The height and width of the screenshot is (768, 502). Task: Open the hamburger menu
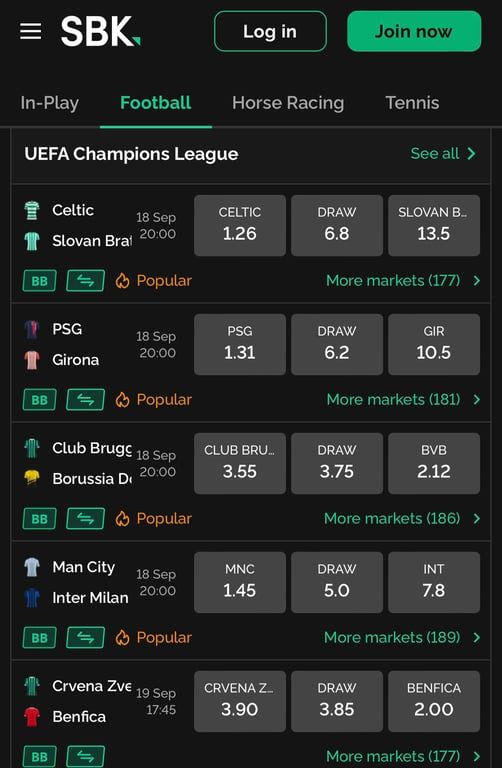(30, 31)
